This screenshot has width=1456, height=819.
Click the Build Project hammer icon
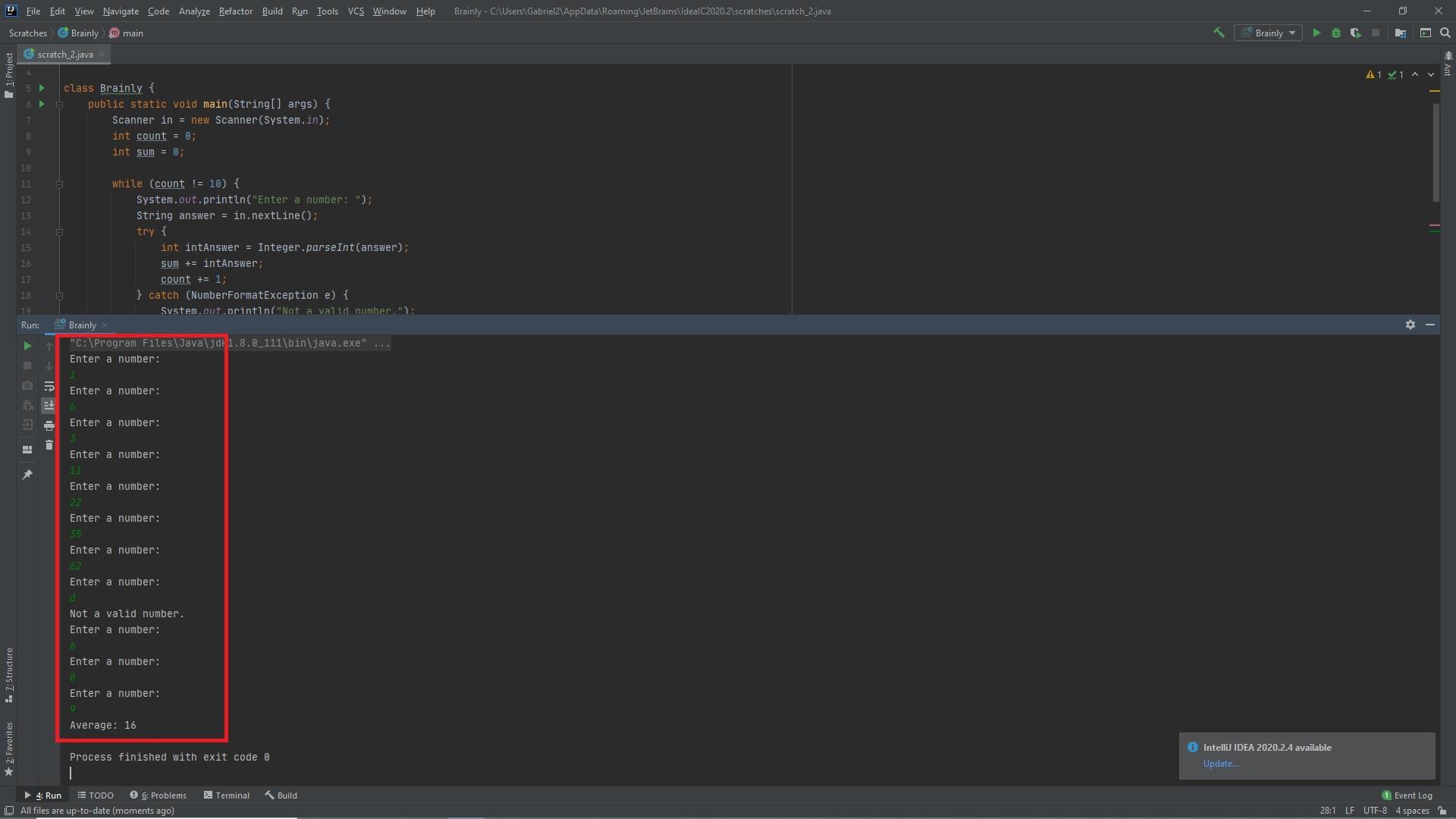pyautogui.click(x=1219, y=33)
